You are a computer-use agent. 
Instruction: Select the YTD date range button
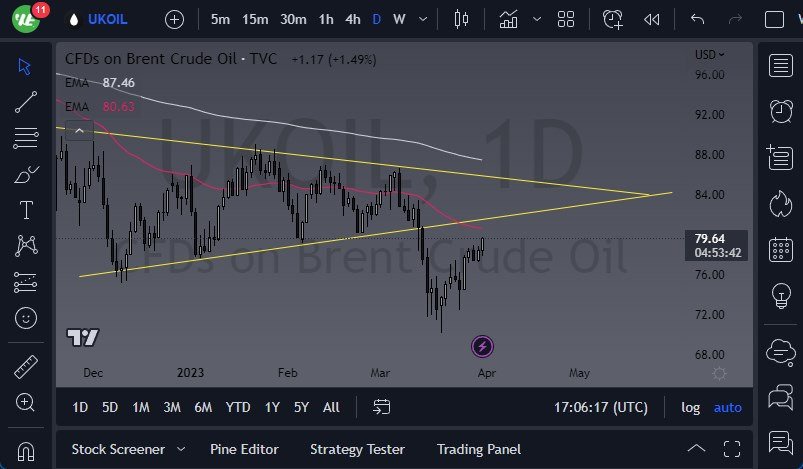[238, 407]
